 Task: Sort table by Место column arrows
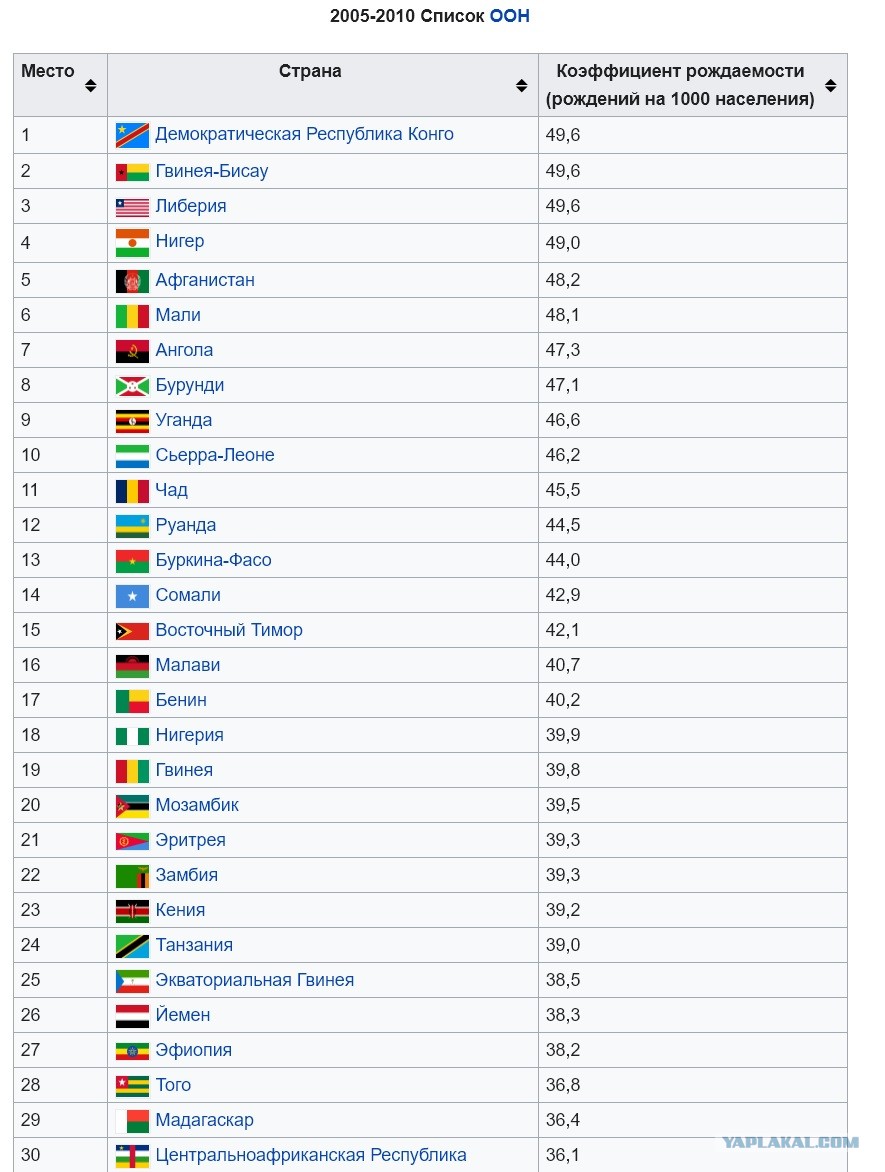click(90, 85)
